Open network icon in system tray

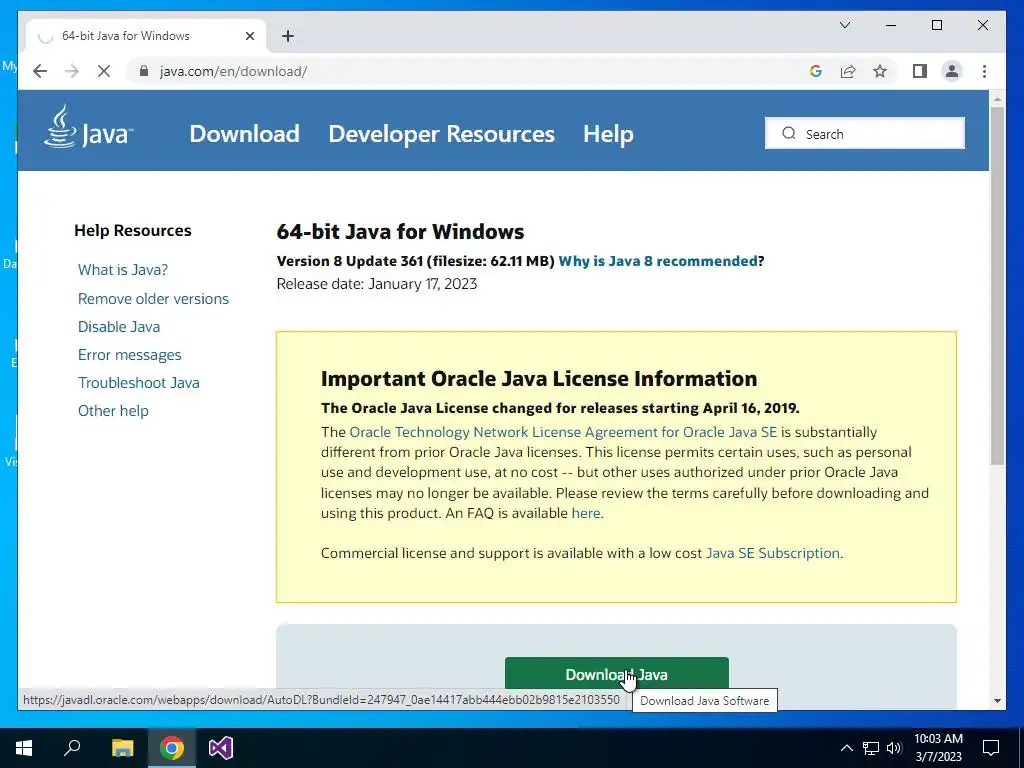point(871,748)
